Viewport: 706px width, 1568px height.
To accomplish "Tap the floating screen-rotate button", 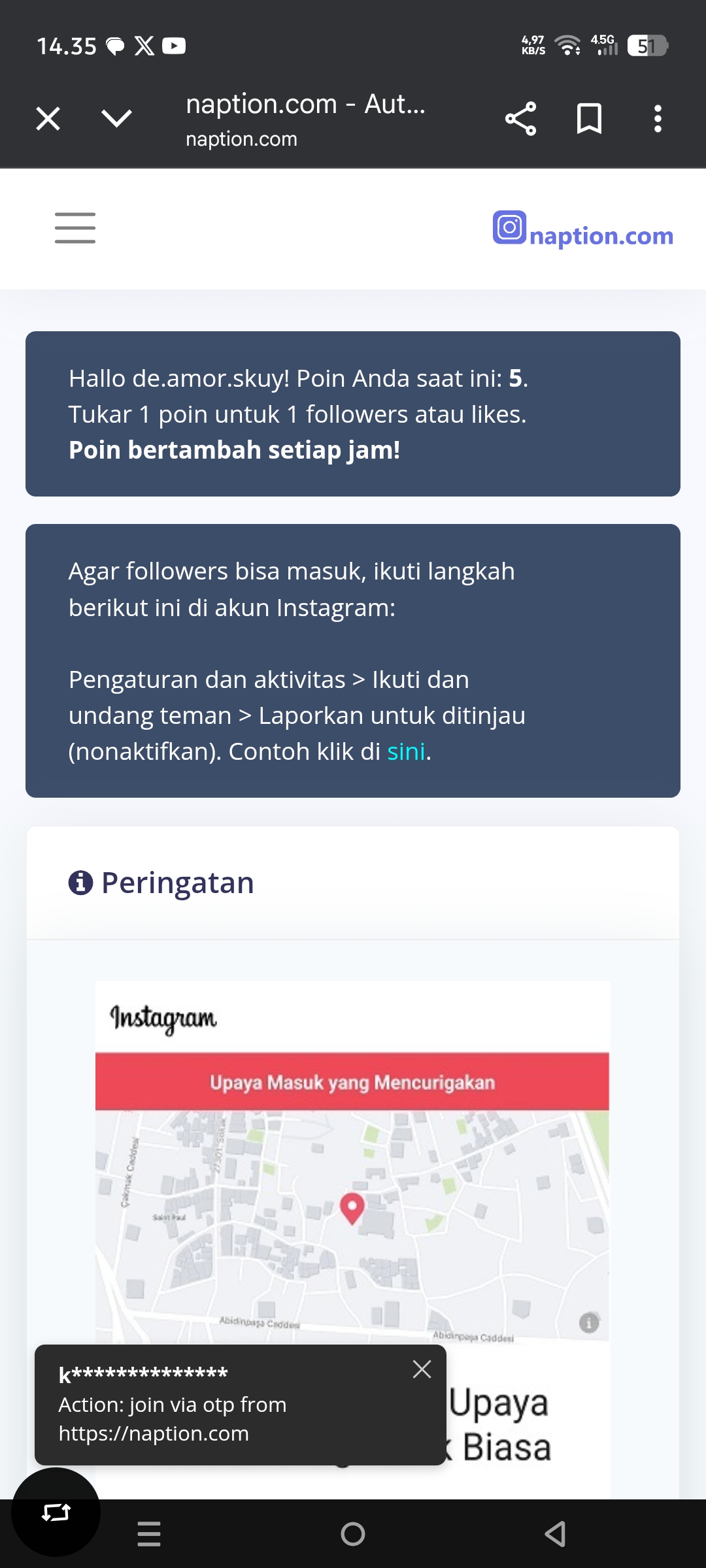I will (x=56, y=1512).
